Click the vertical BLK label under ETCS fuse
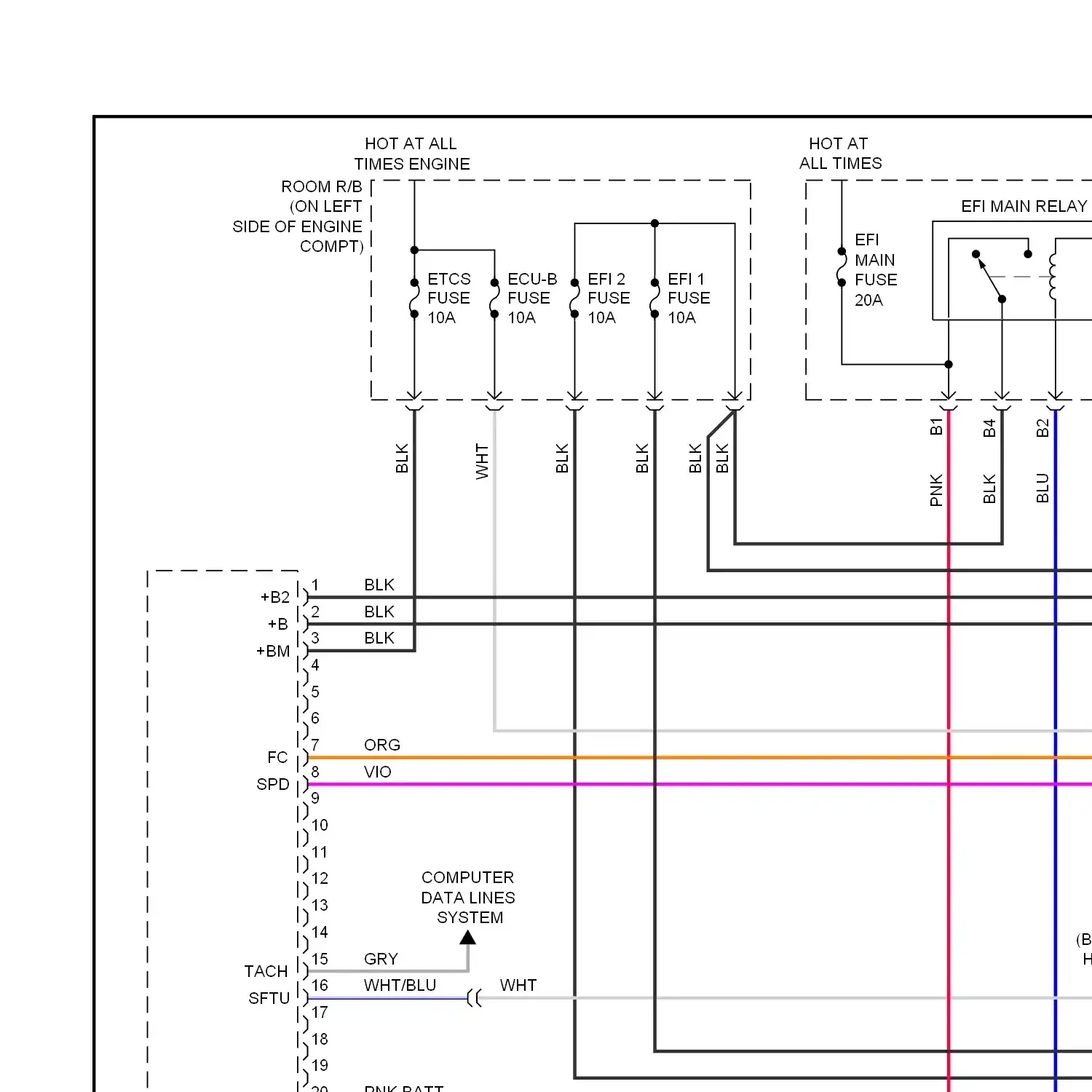The height and width of the screenshot is (1092, 1092). tap(402, 459)
